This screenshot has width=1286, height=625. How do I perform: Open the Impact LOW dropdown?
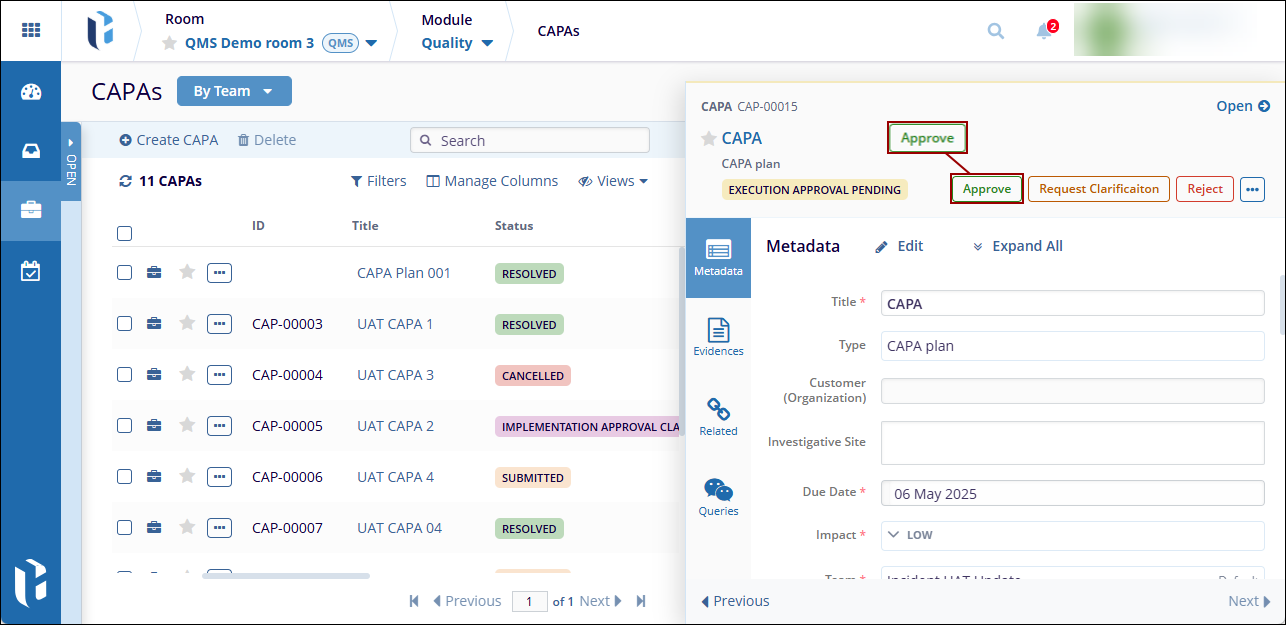click(x=1072, y=535)
